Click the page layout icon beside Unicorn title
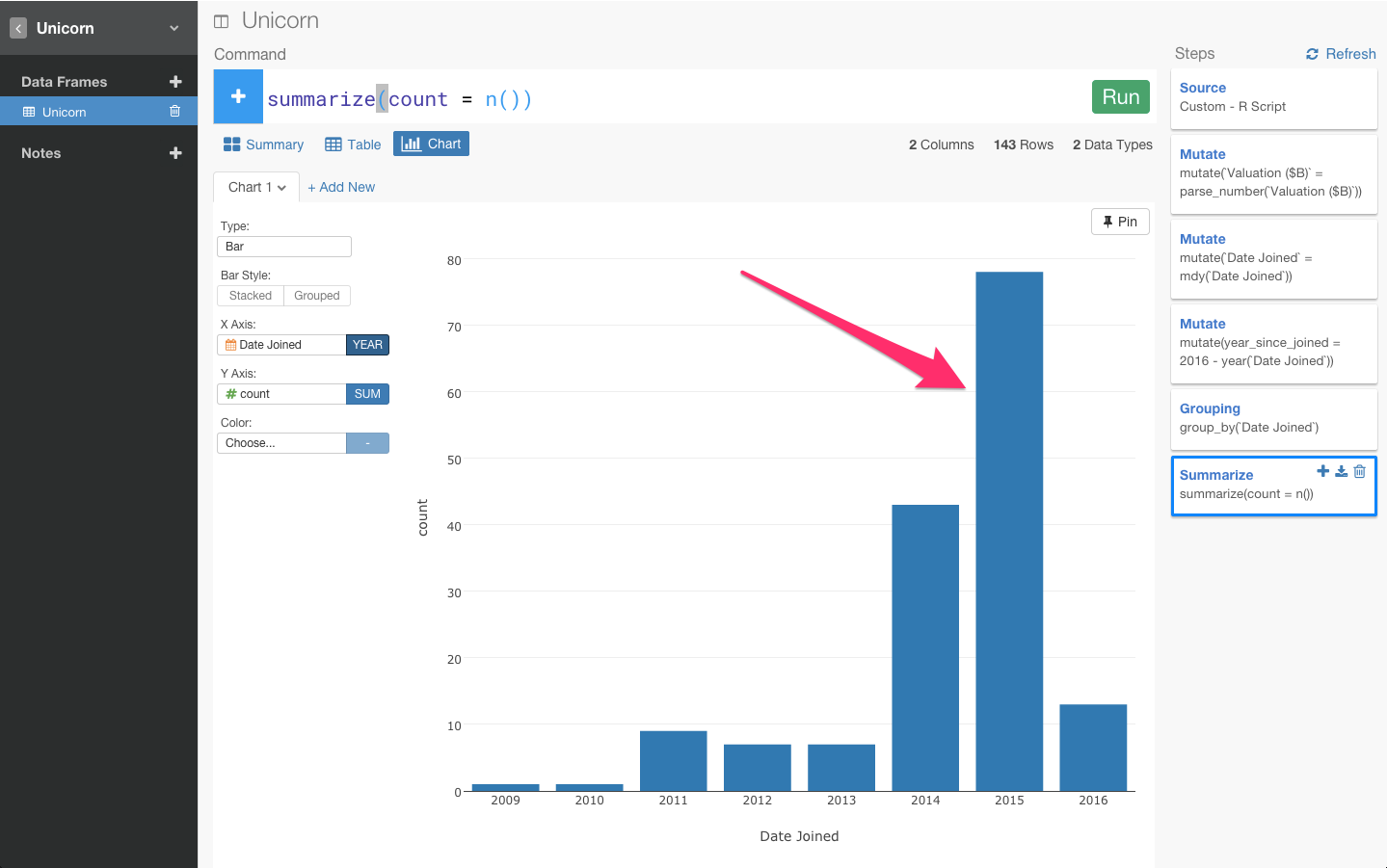This screenshot has height=868, width=1387. [x=222, y=21]
